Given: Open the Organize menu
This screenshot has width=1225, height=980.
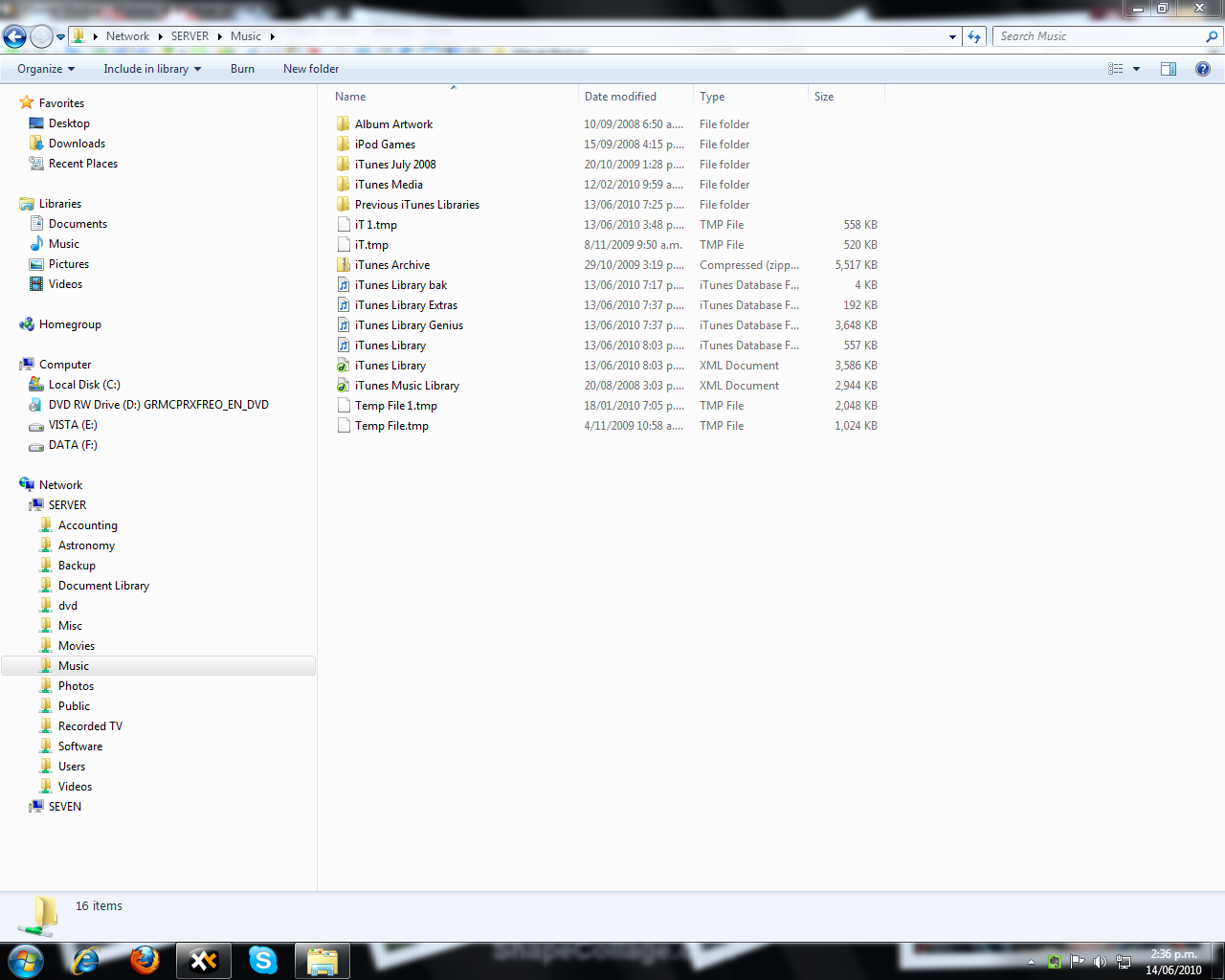Looking at the screenshot, I should click(x=46, y=69).
